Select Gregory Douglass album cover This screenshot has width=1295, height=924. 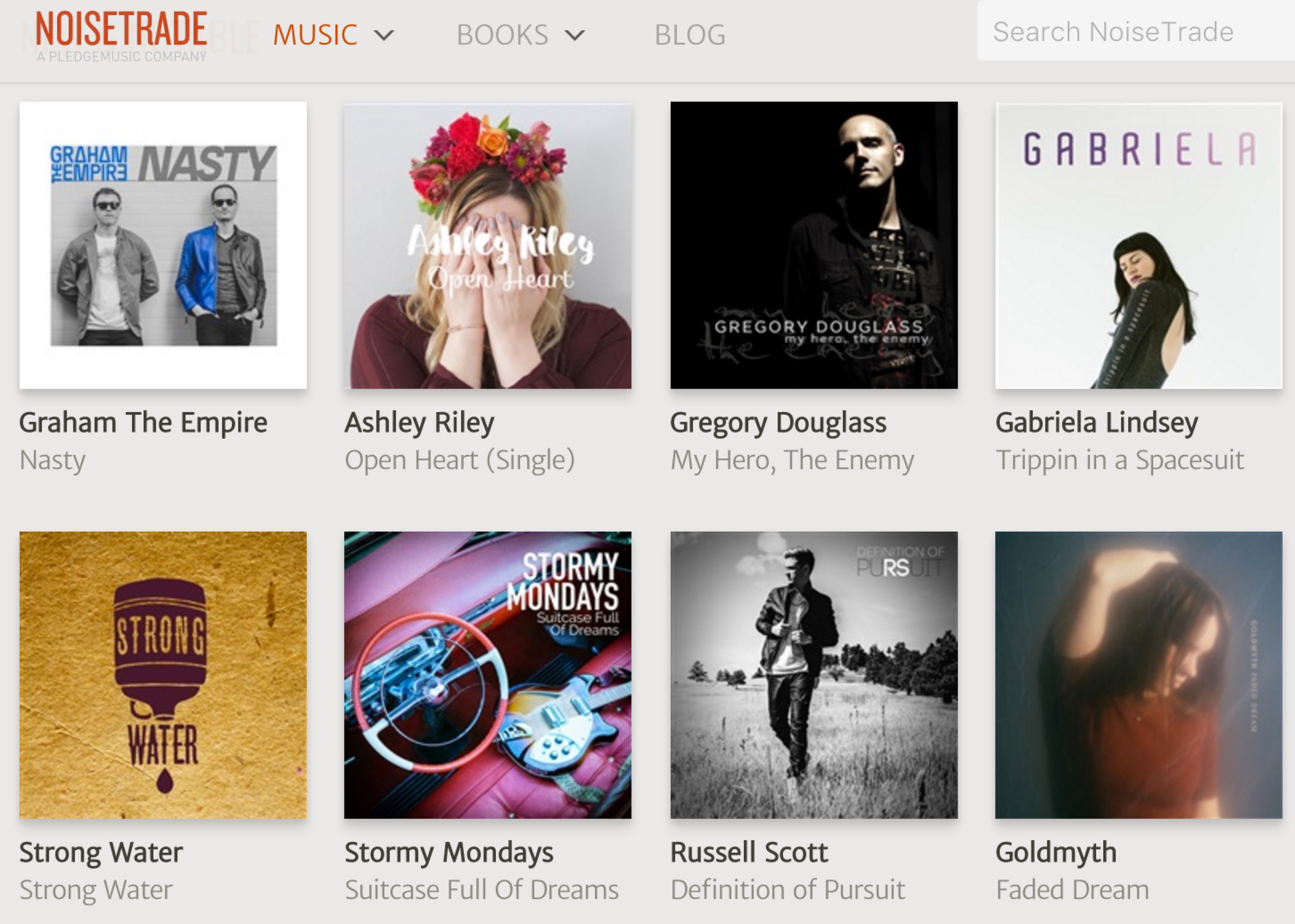(x=814, y=245)
